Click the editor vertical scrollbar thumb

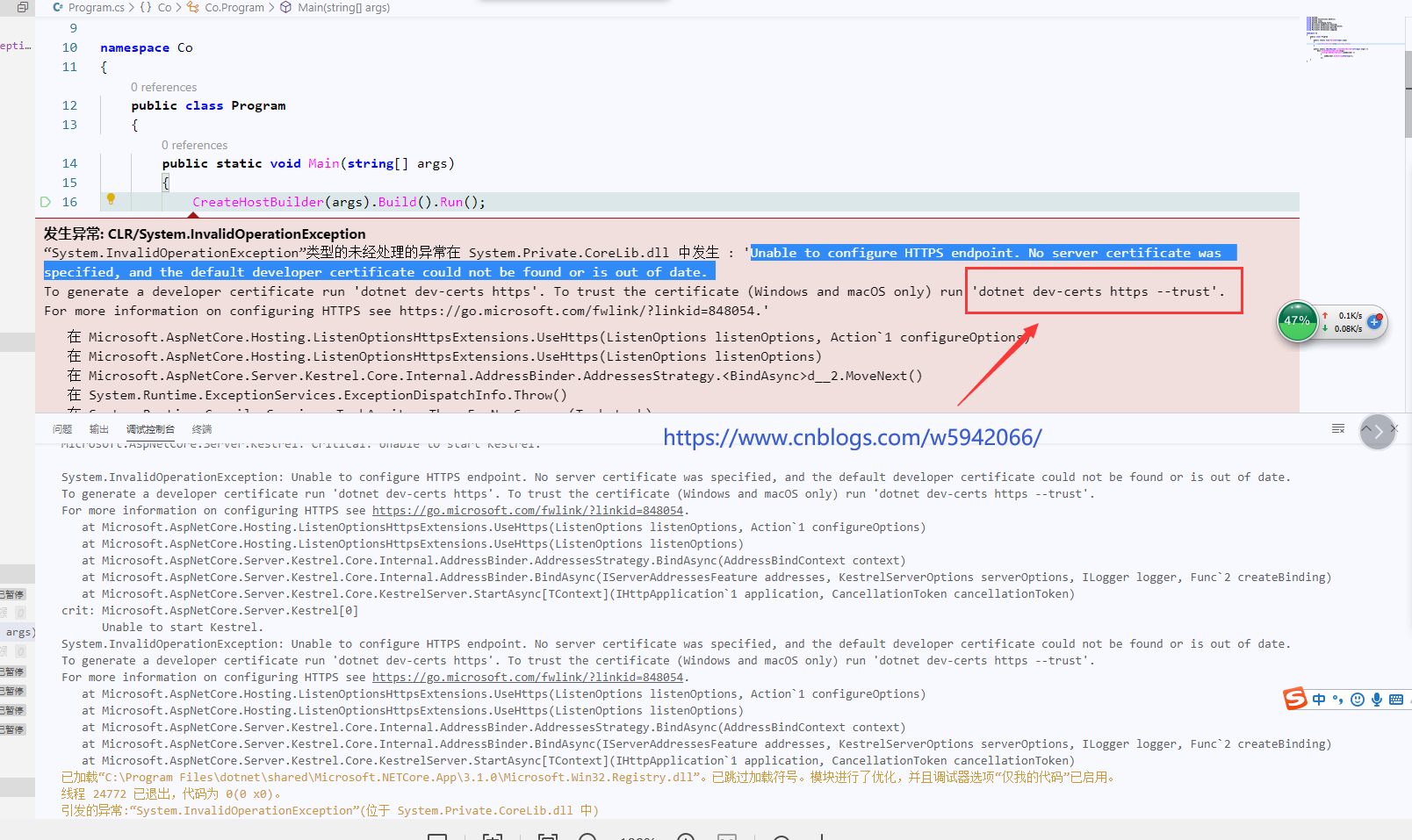point(1408,94)
